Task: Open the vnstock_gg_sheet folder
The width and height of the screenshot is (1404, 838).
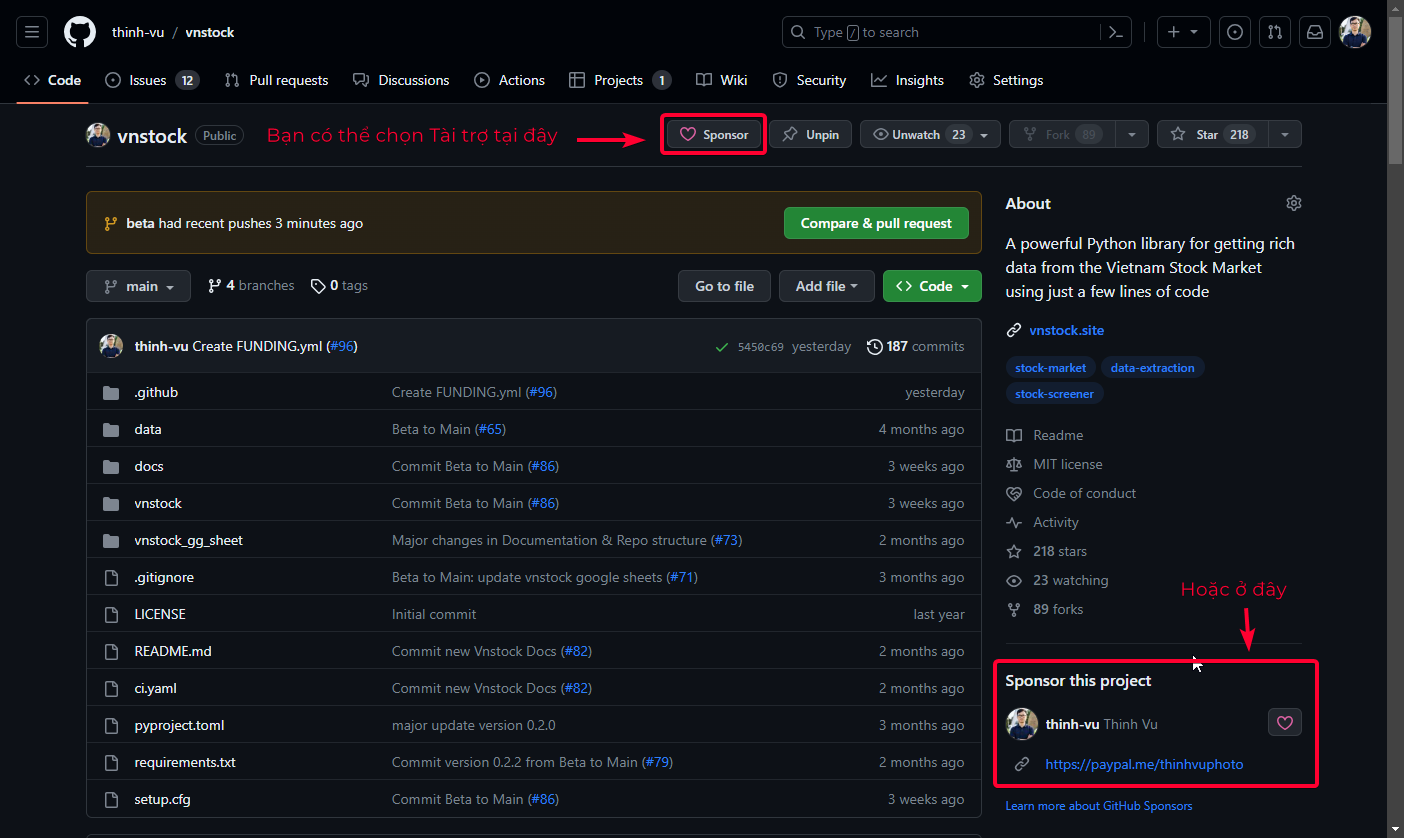Action: [188, 540]
